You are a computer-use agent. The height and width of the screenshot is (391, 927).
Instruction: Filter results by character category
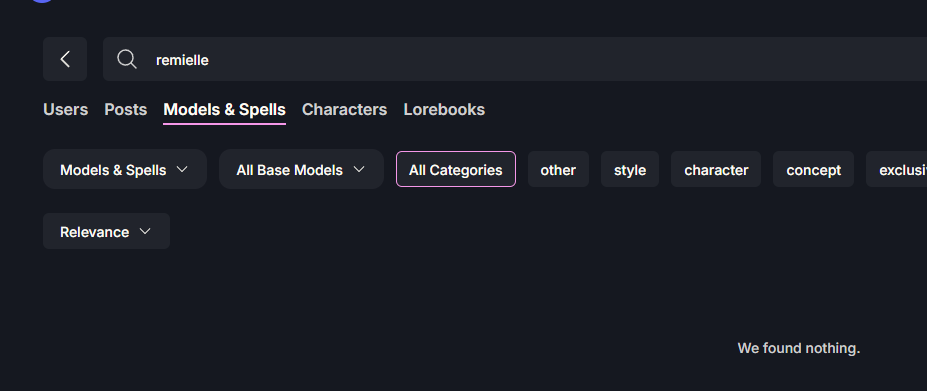(x=716, y=169)
